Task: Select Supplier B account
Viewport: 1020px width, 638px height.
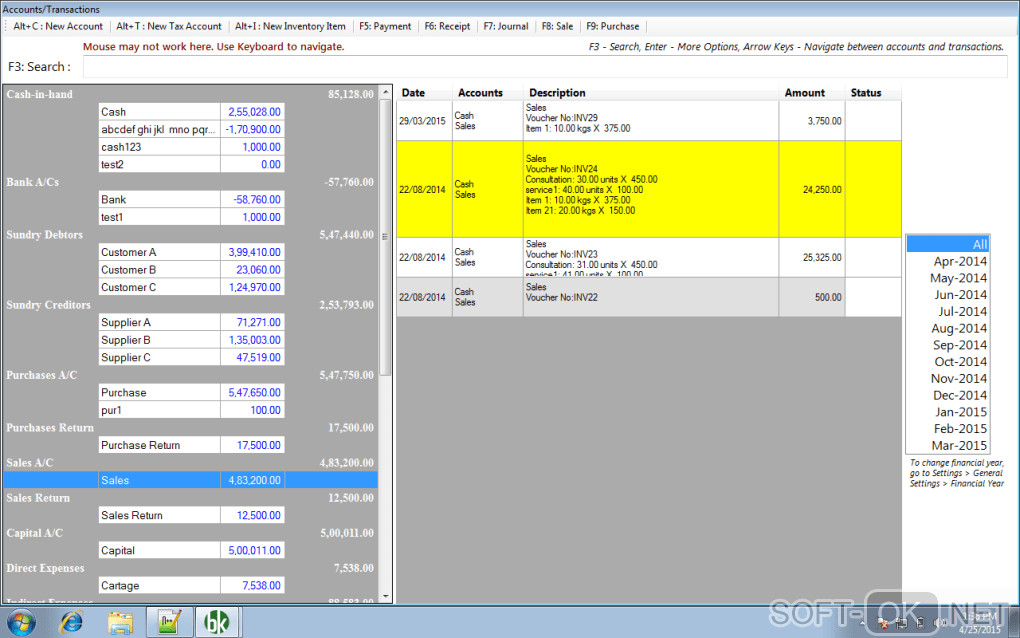Action: point(191,340)
